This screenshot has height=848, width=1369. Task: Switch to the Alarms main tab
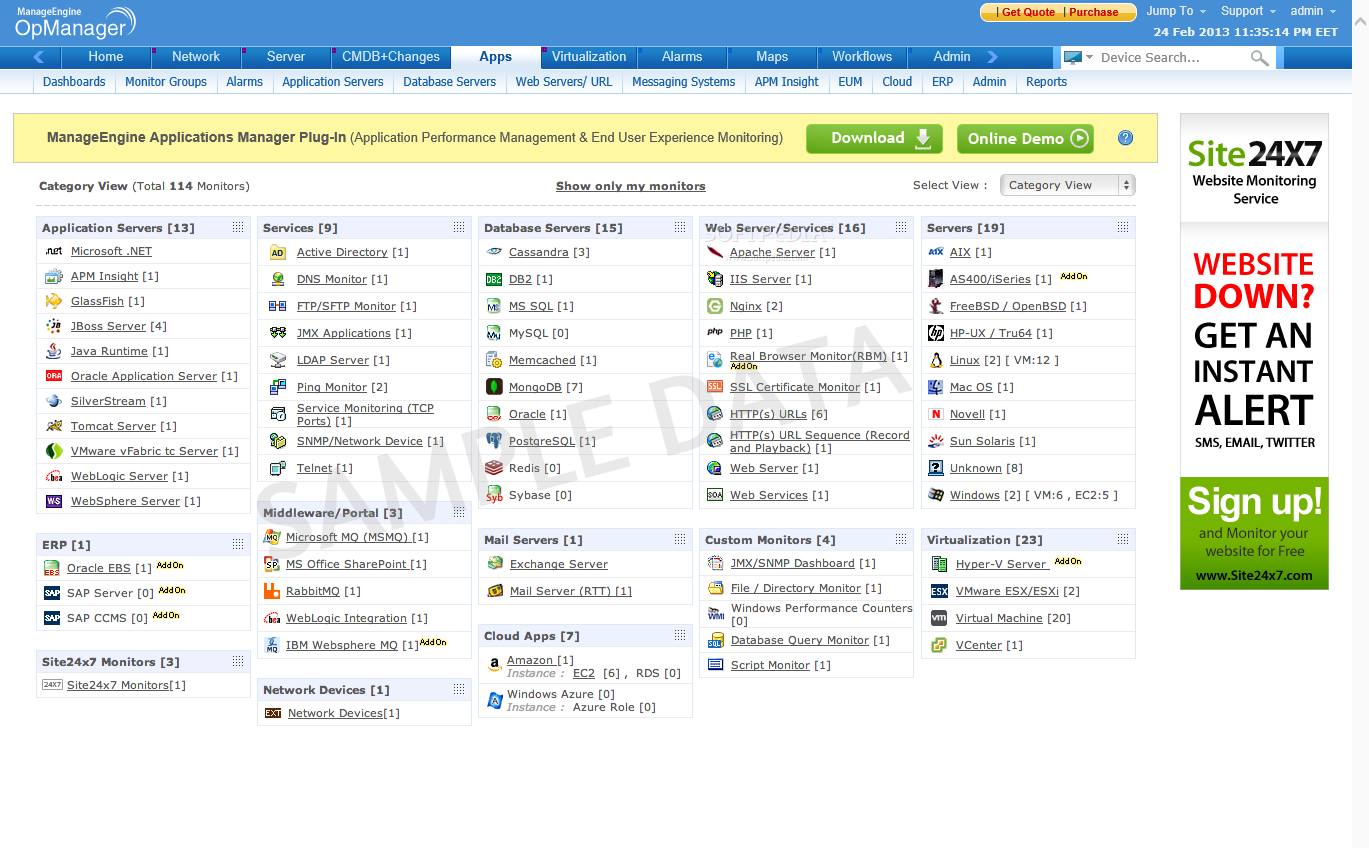click(682, 57)
